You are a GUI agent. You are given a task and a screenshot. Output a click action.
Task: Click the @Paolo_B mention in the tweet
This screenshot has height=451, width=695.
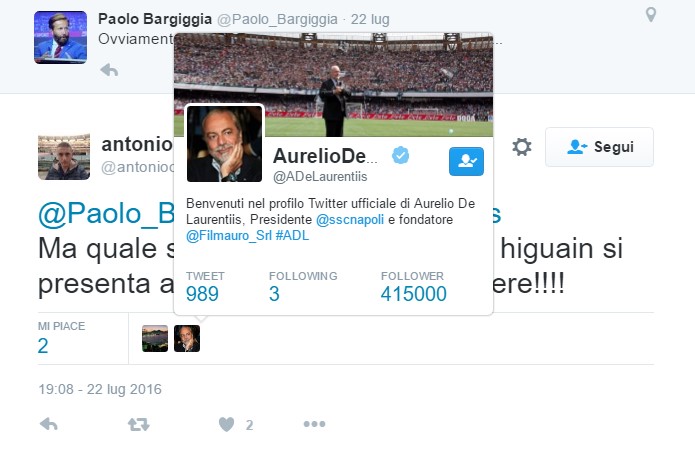[x=106, y=214]
